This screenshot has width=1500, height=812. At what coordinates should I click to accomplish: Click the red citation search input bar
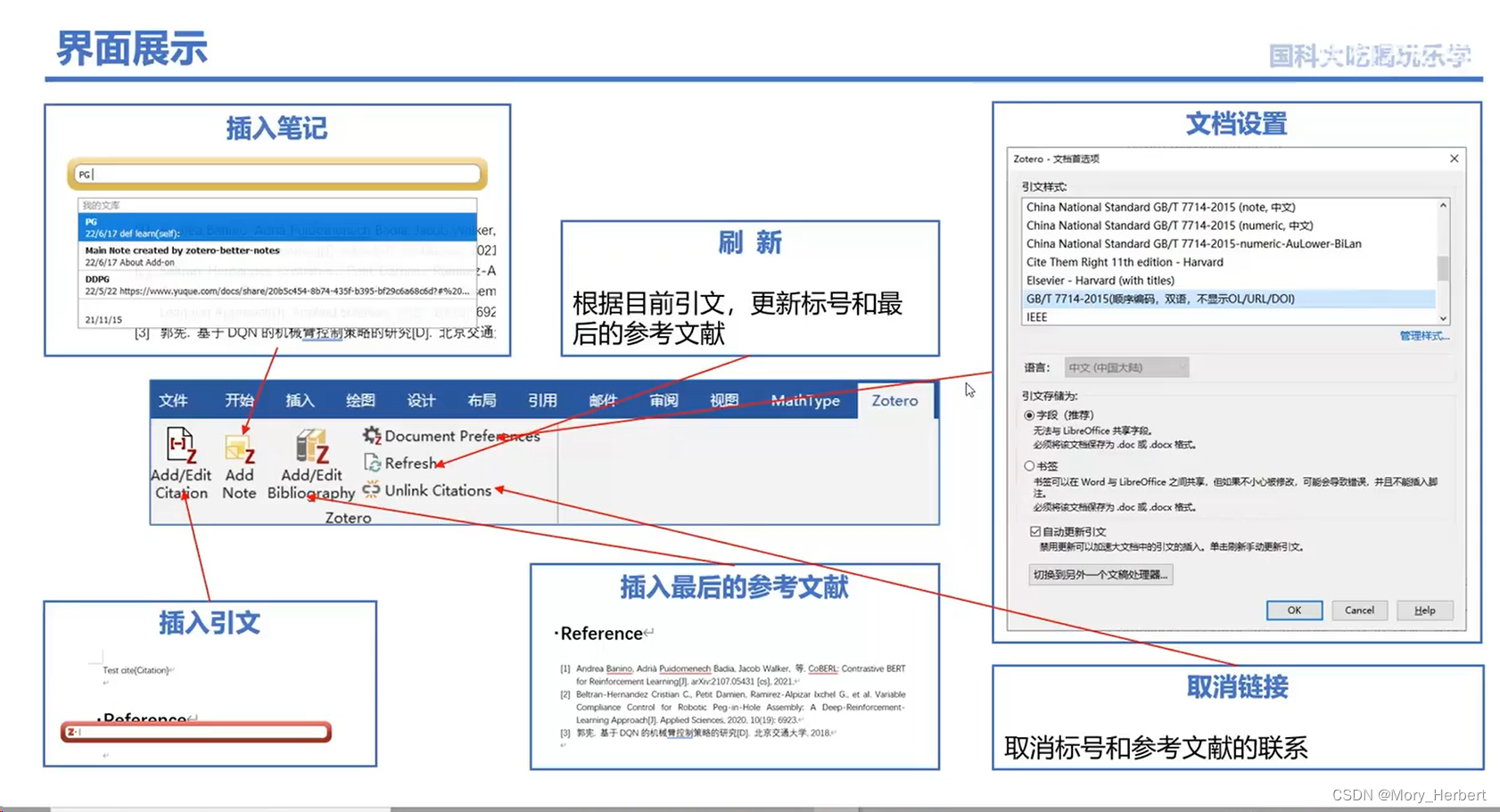(x=196, y=732)
